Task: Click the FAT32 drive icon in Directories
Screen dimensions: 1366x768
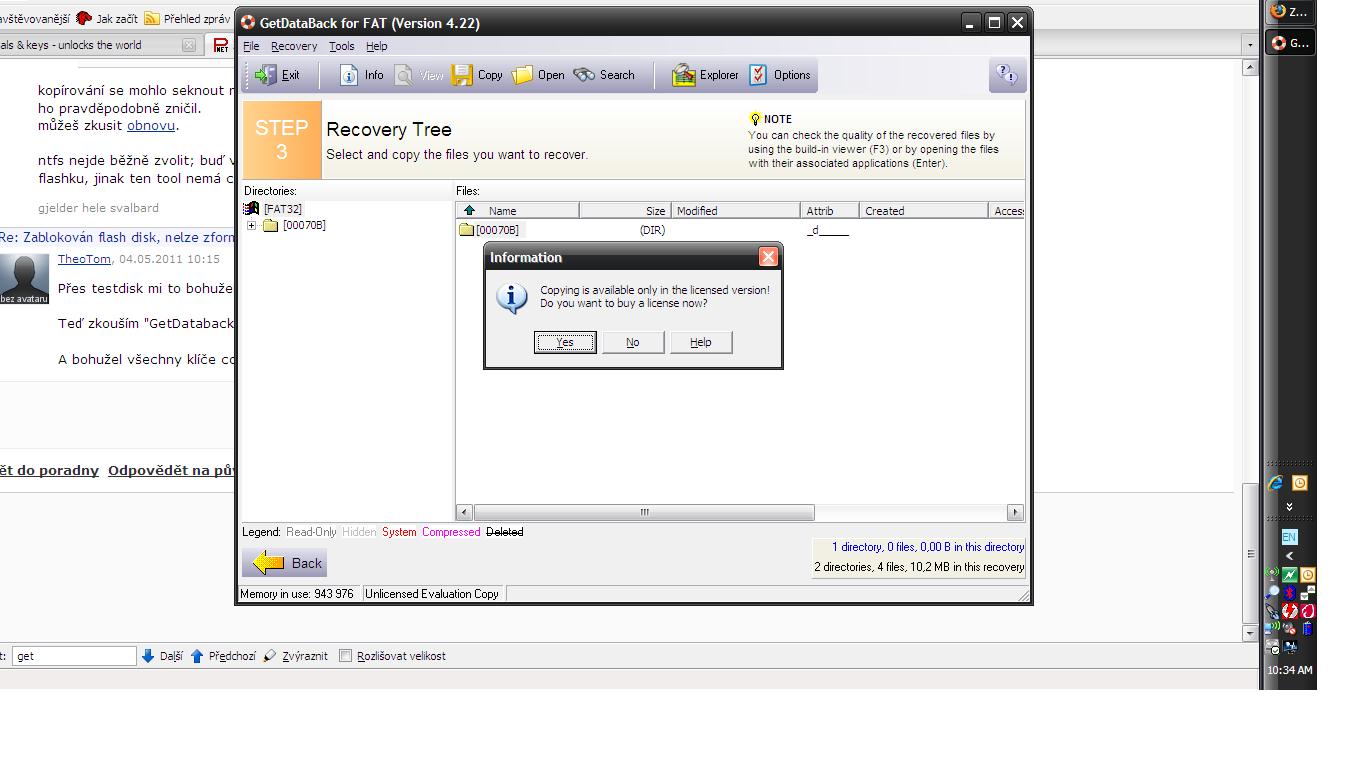Action: click(x=252, y=209)
